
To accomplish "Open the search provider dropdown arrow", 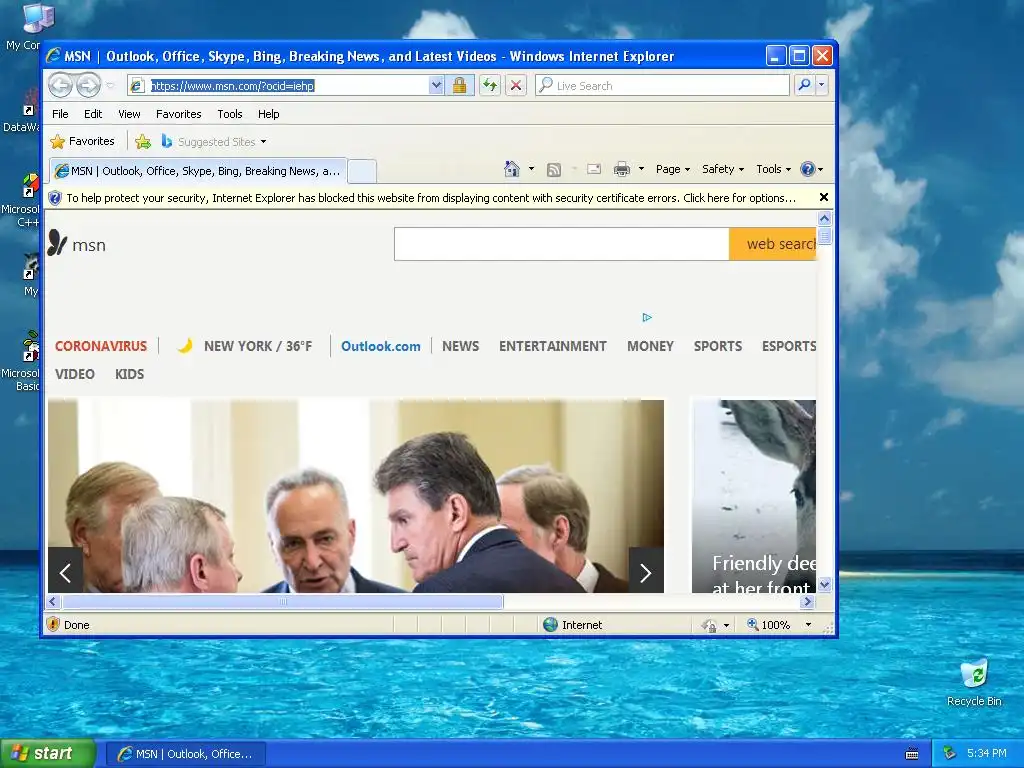I will [x=822, y=85].
